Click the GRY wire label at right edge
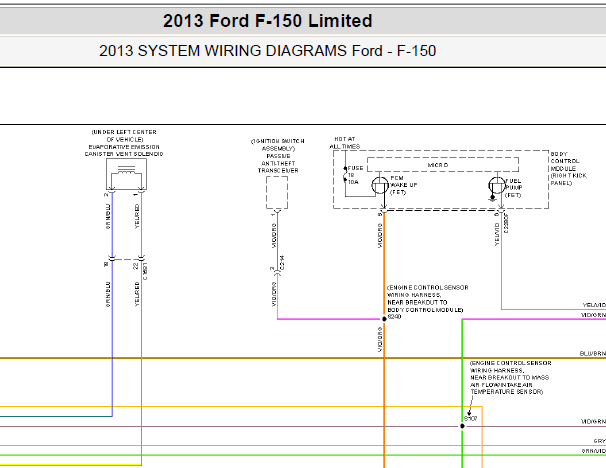 [600, 441]
